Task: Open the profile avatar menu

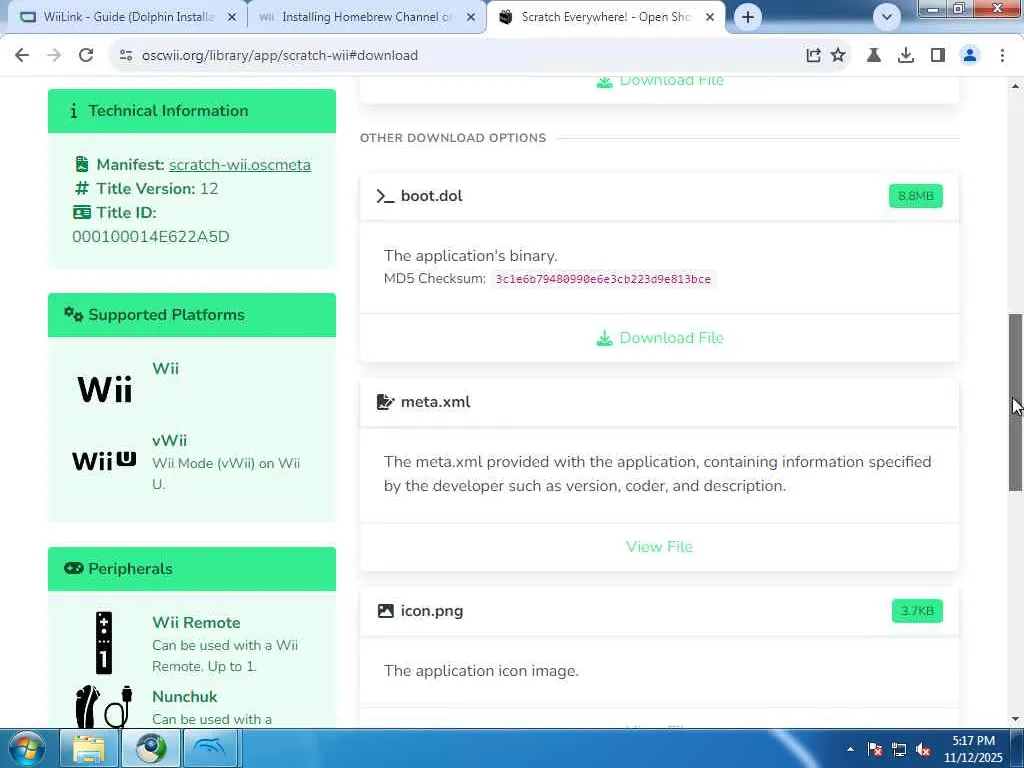Action: coord(970,56)
